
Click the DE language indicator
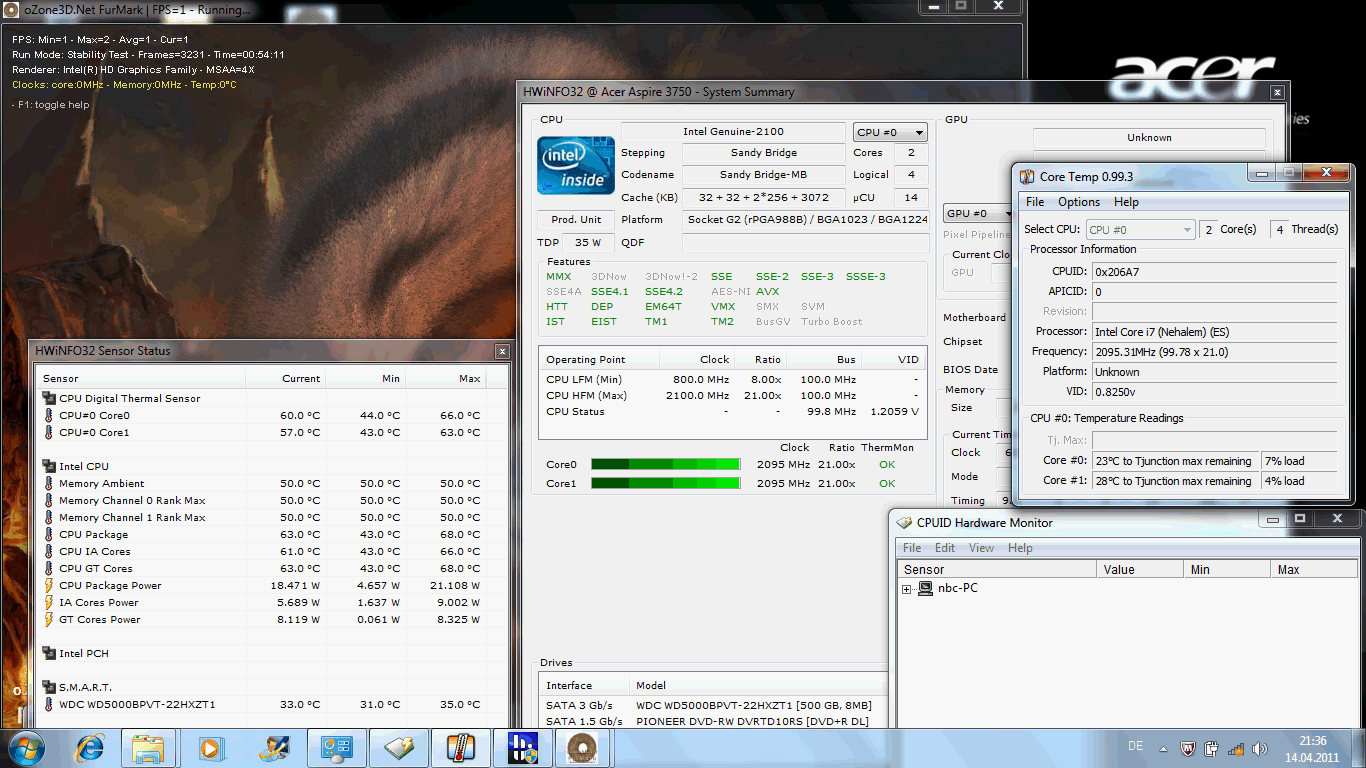(x=1135, y=747)
